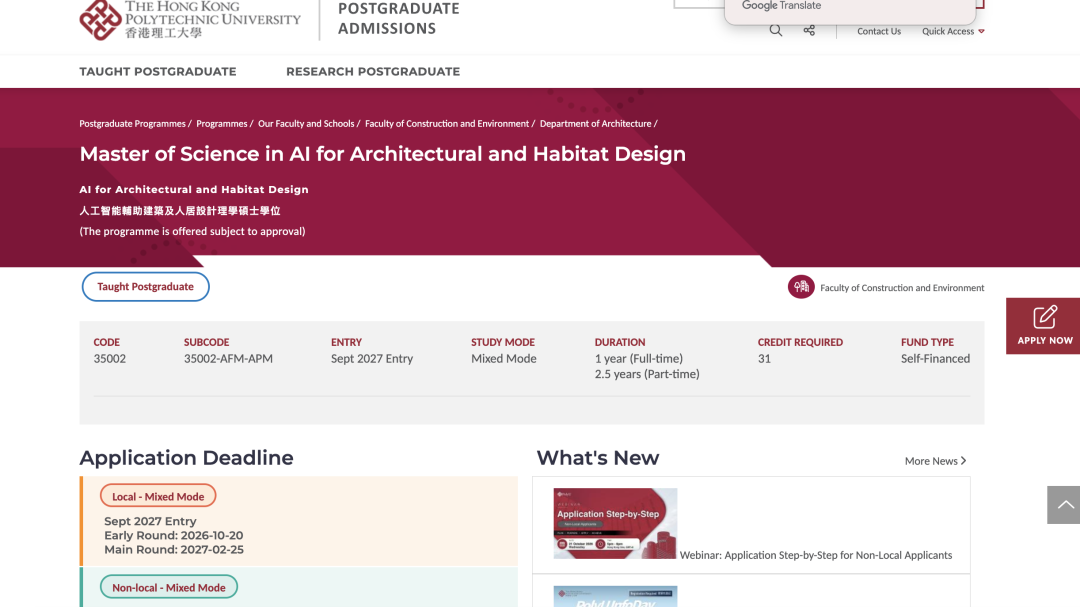1080x607 pixels.
Task: Click the Application Deadline heading
Action: (x=187, y=458)
